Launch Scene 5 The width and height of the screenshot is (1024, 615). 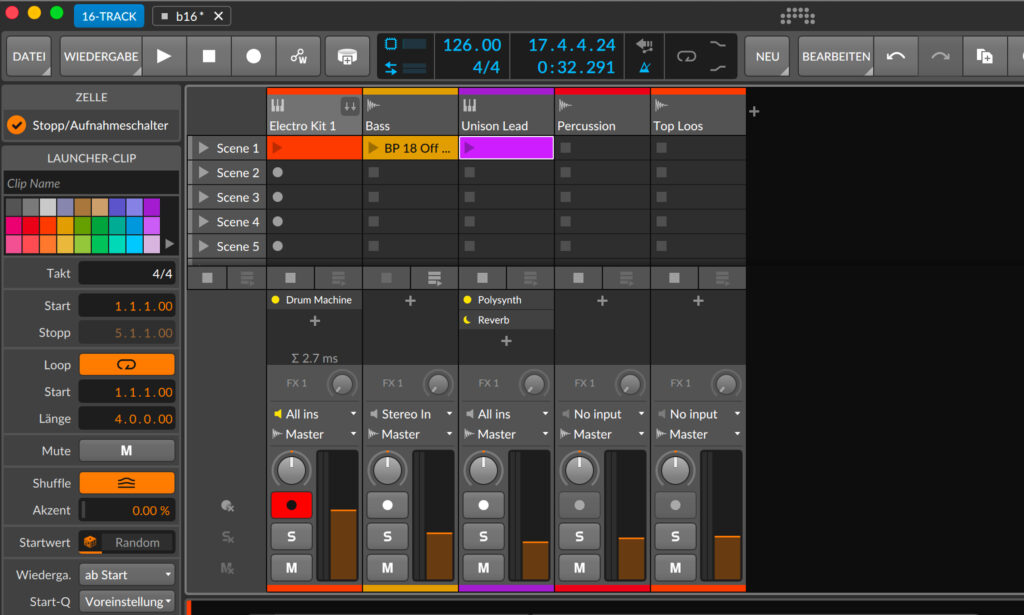pos(204,246)
